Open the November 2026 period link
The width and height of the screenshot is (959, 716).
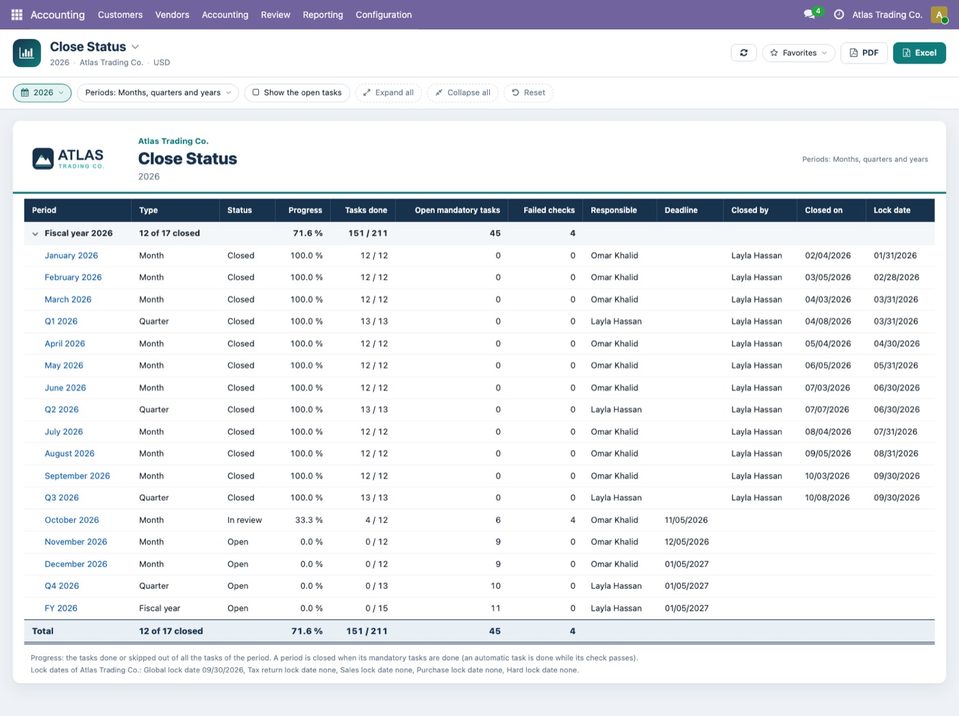[75, 542]
